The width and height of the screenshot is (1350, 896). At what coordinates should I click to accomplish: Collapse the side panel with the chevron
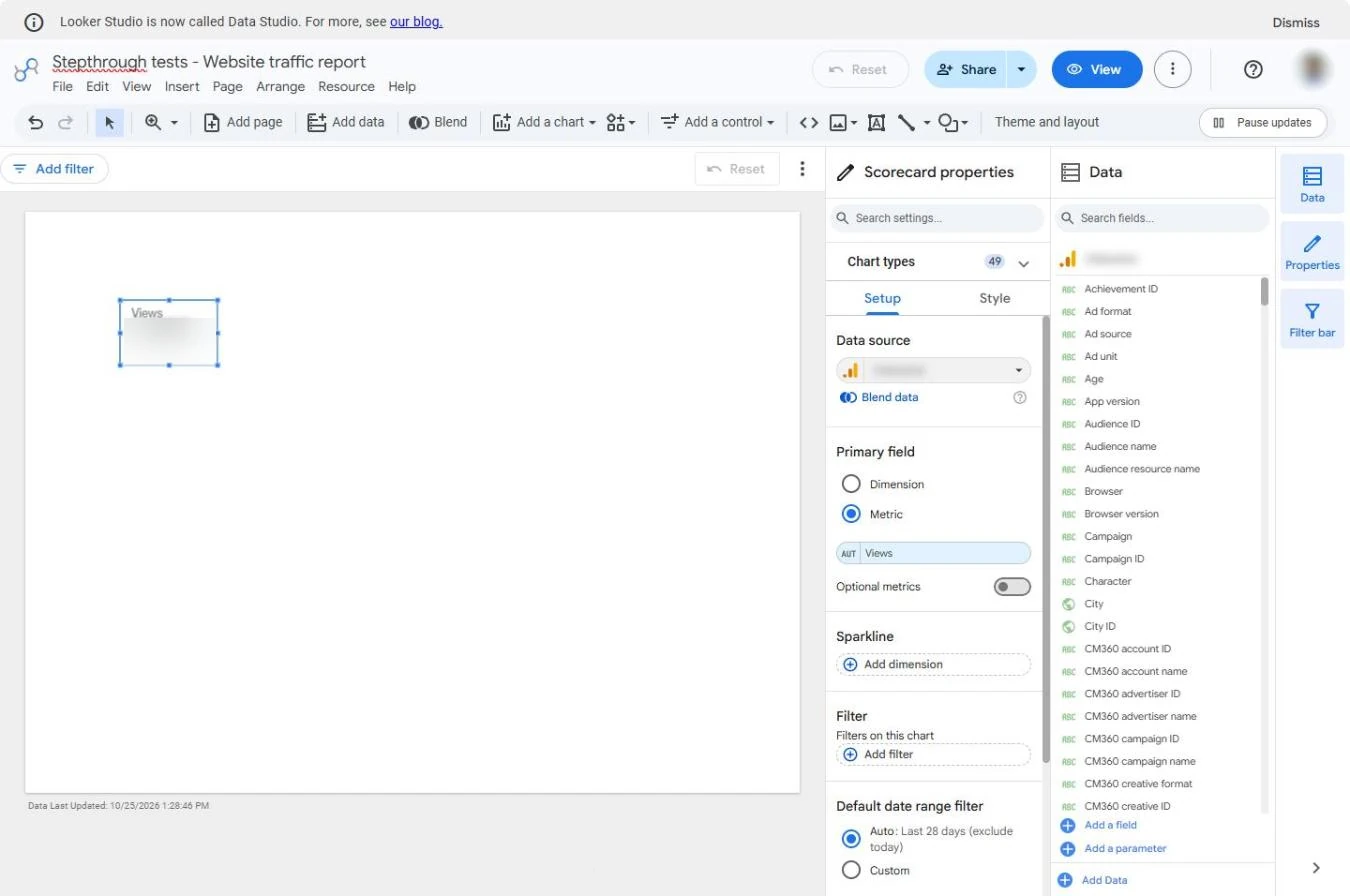[1316, 868]
